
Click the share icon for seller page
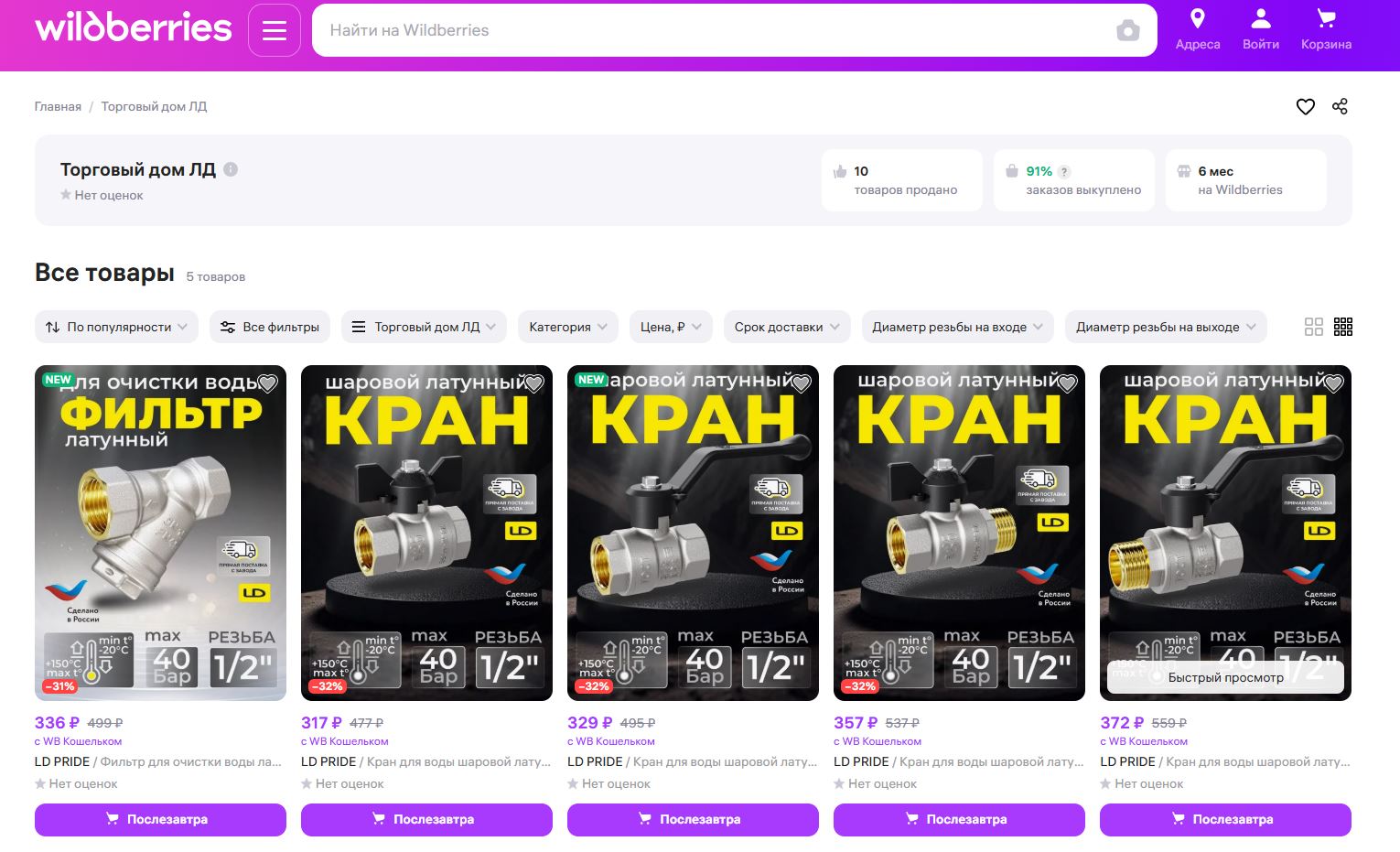1340,106
